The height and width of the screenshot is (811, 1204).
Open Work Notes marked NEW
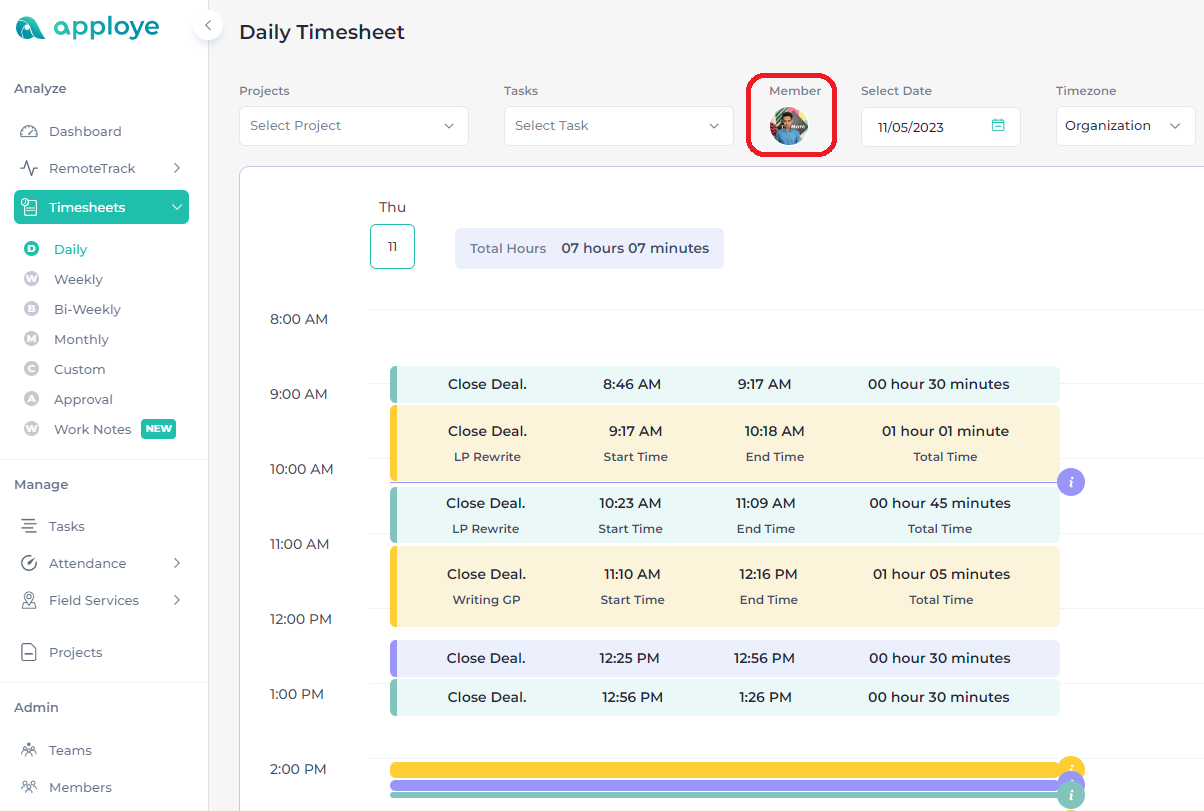coord(94,429)
